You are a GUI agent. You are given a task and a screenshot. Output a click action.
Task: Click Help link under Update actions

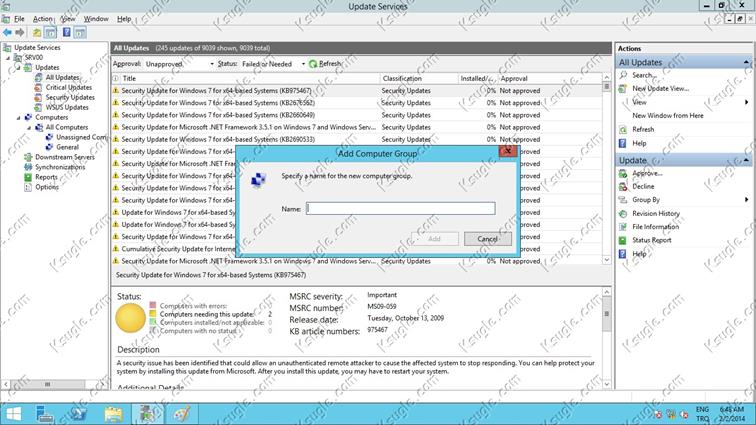pos(639,254)
